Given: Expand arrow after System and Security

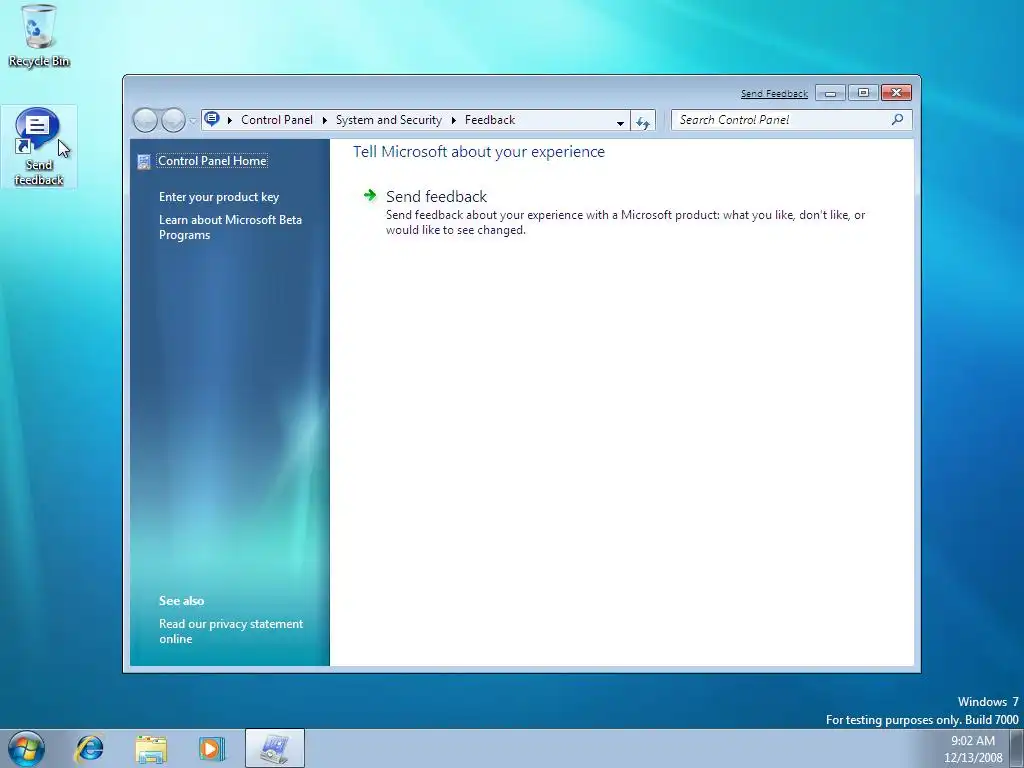Looking at the screenshot, I should [454, 120].
